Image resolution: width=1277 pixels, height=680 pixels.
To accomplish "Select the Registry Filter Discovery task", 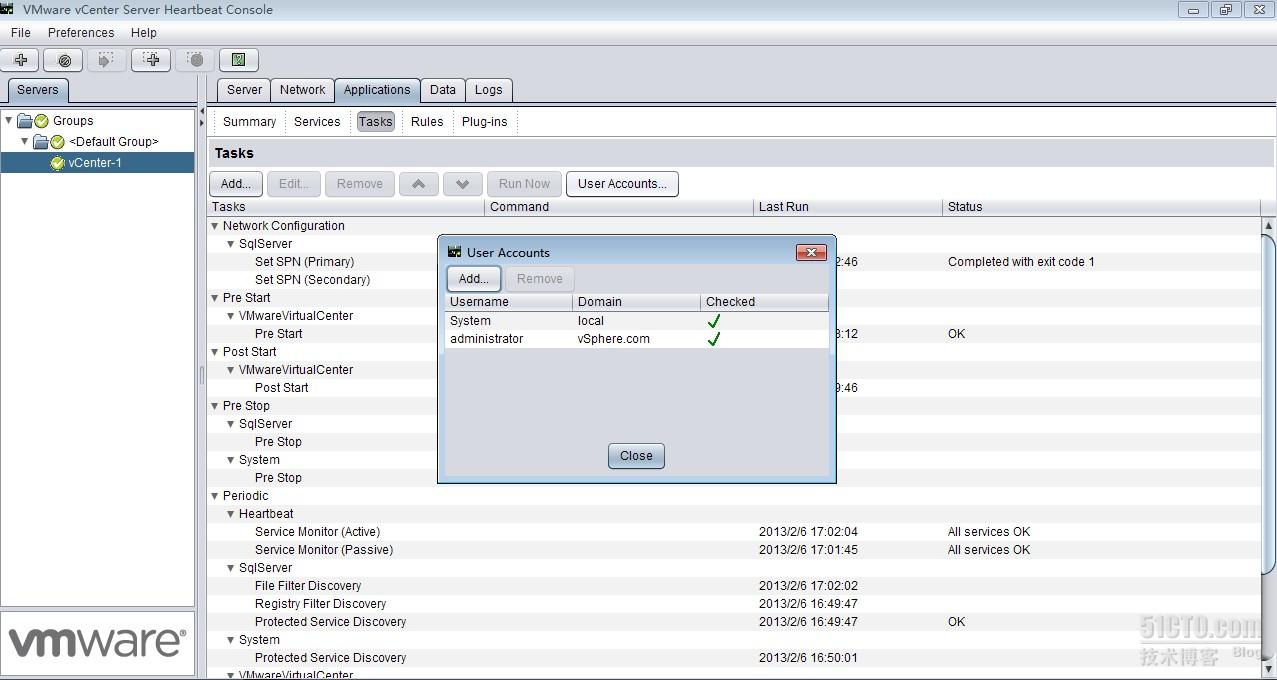I will click(320, 604).
